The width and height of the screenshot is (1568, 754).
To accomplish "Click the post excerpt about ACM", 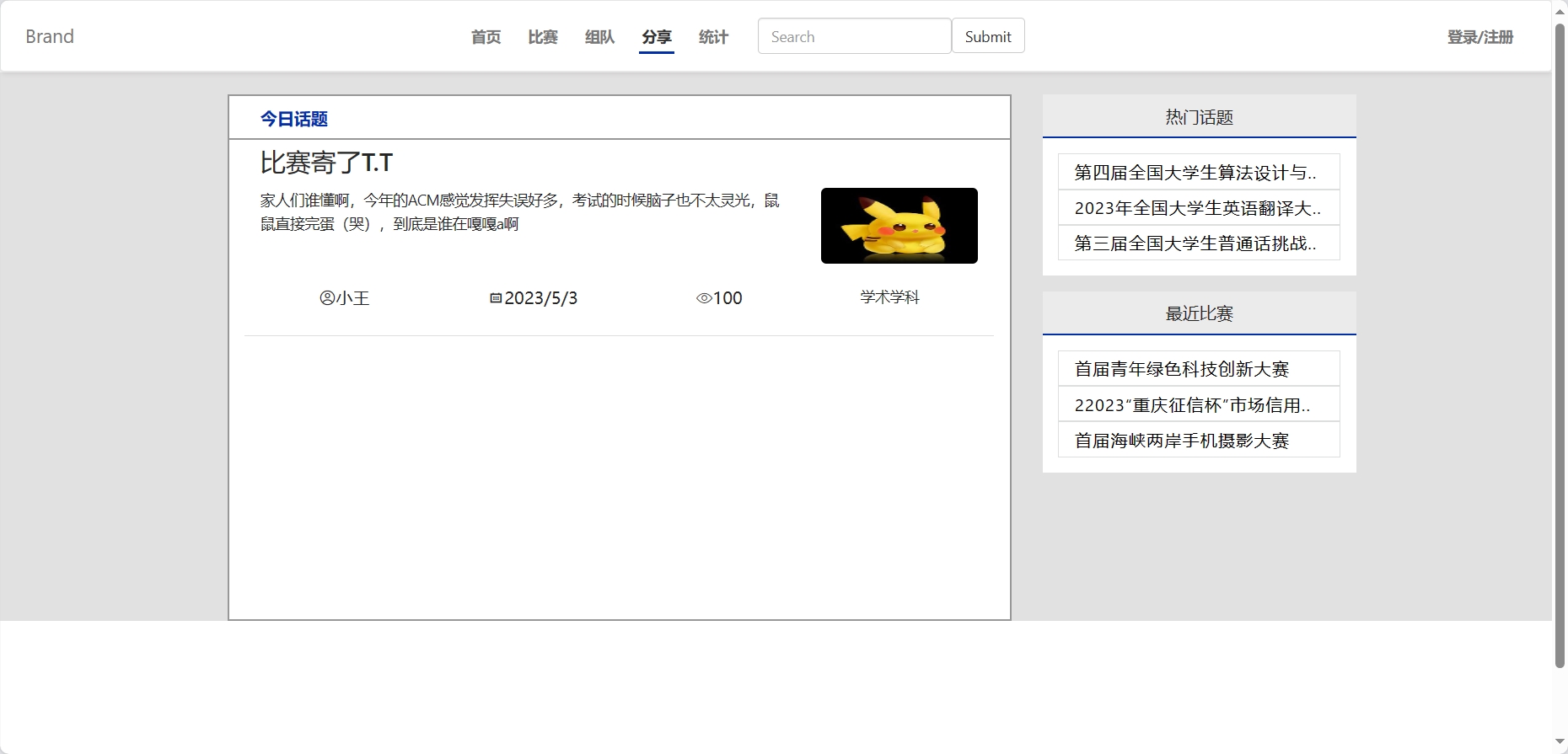I will [520, 212].
